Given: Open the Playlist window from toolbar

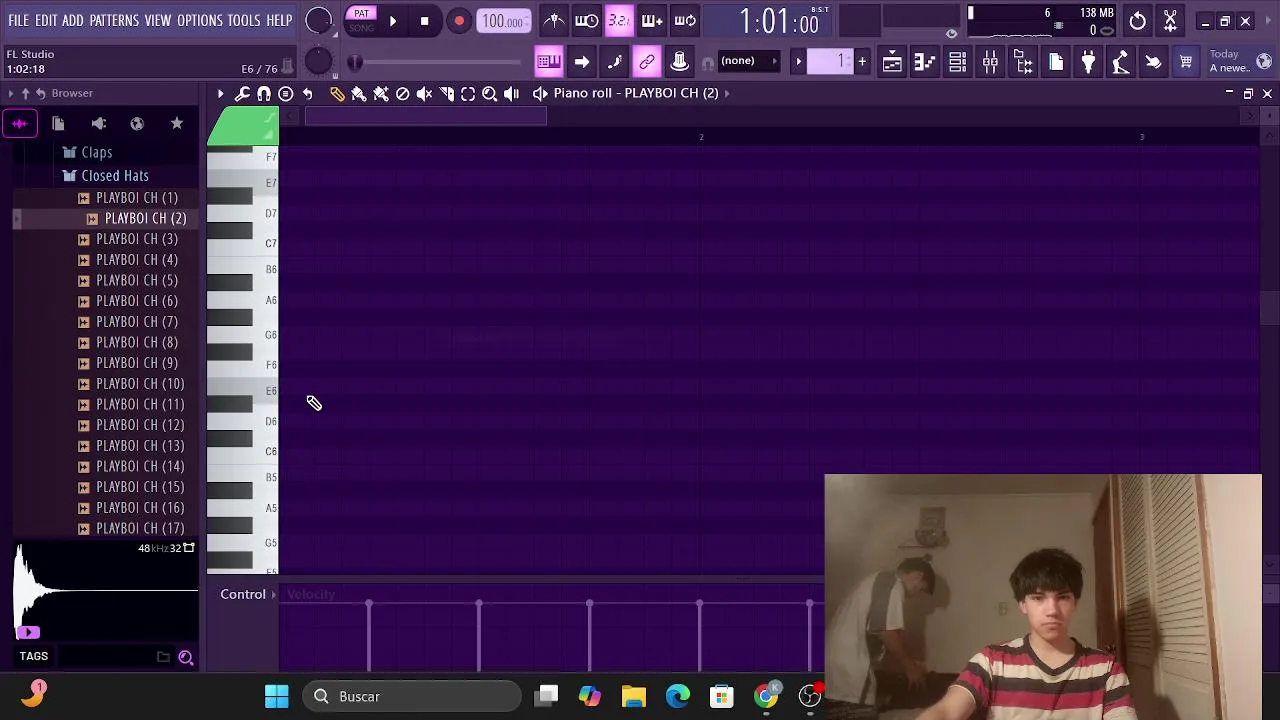Looking at the screenshot, I should coord(892,62).
